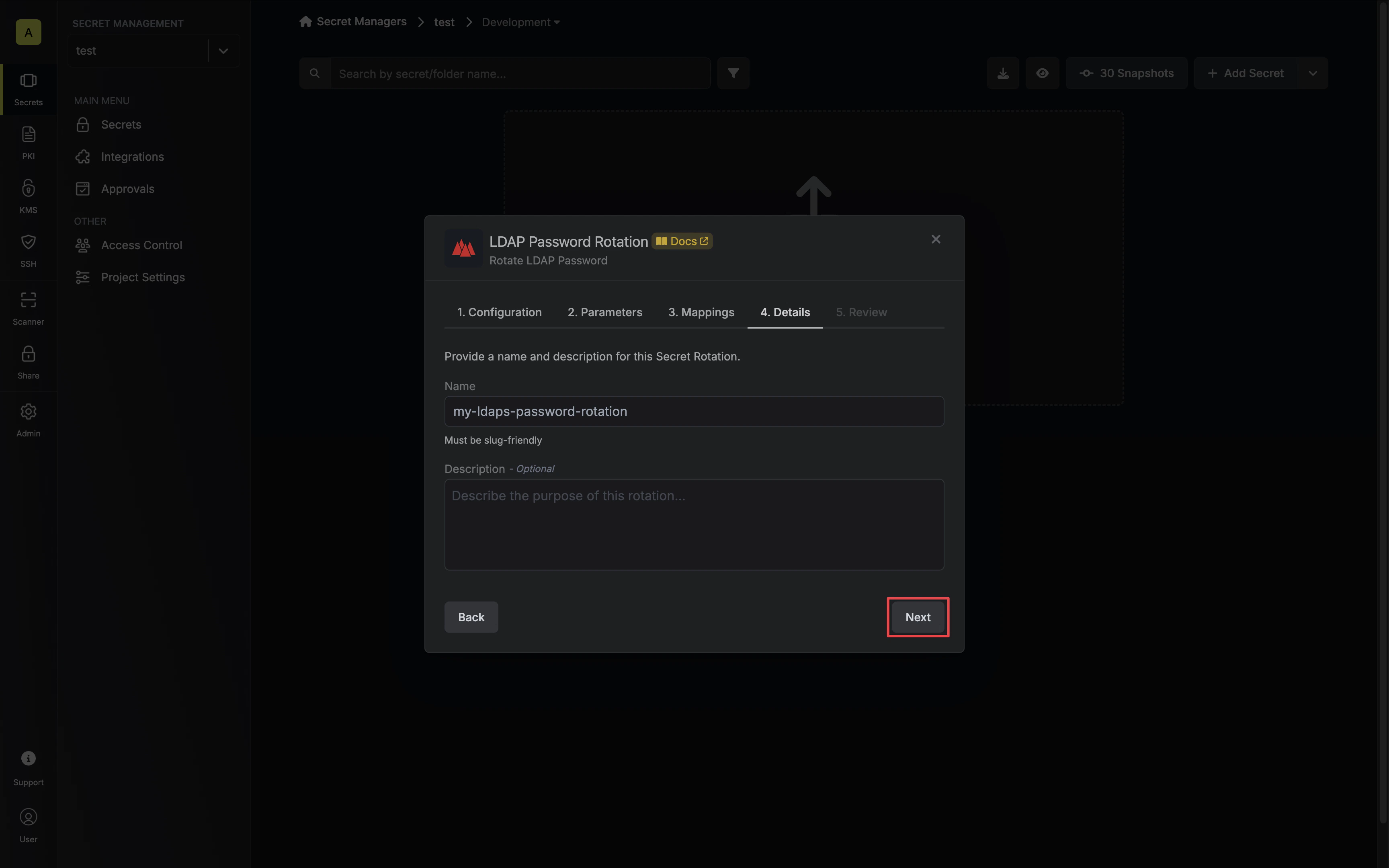The image size is (1389, 868).
Task: Open the Development environment dropdown
Action: tap(520, 22)
